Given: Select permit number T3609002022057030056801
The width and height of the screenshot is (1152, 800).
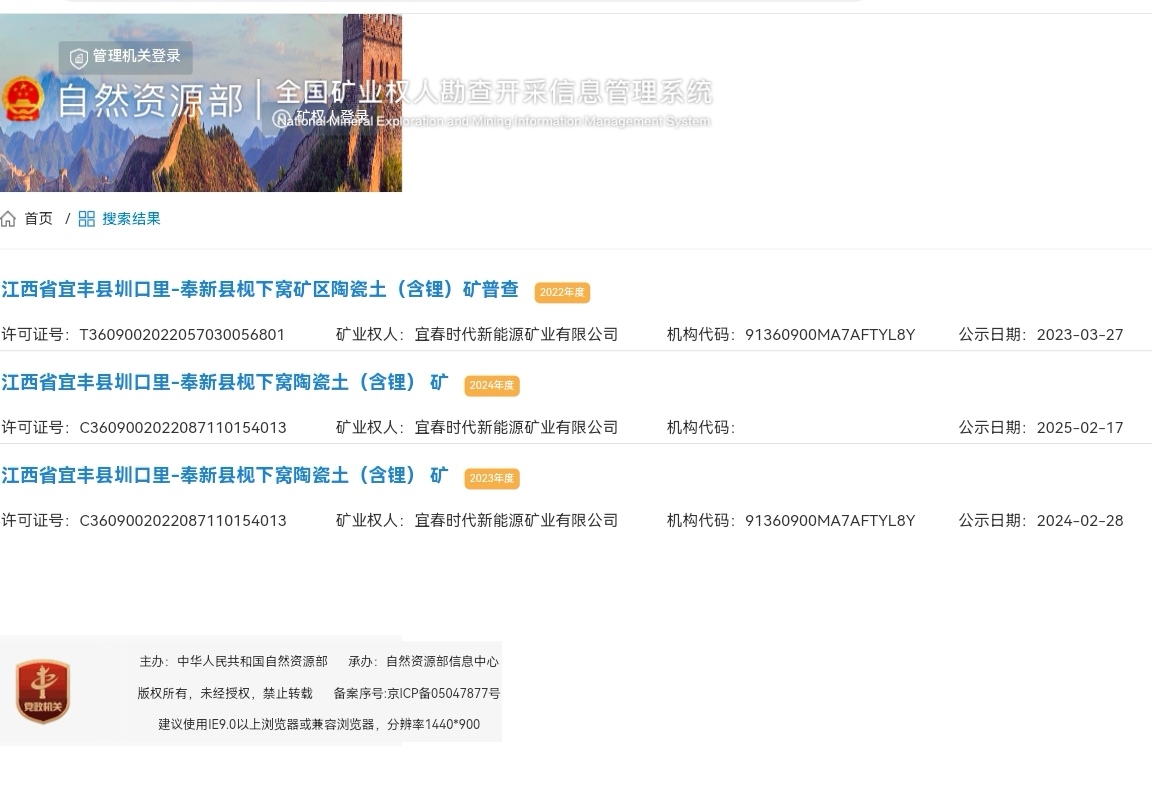Looking at the screenshot, I should [x=181, y=335].
